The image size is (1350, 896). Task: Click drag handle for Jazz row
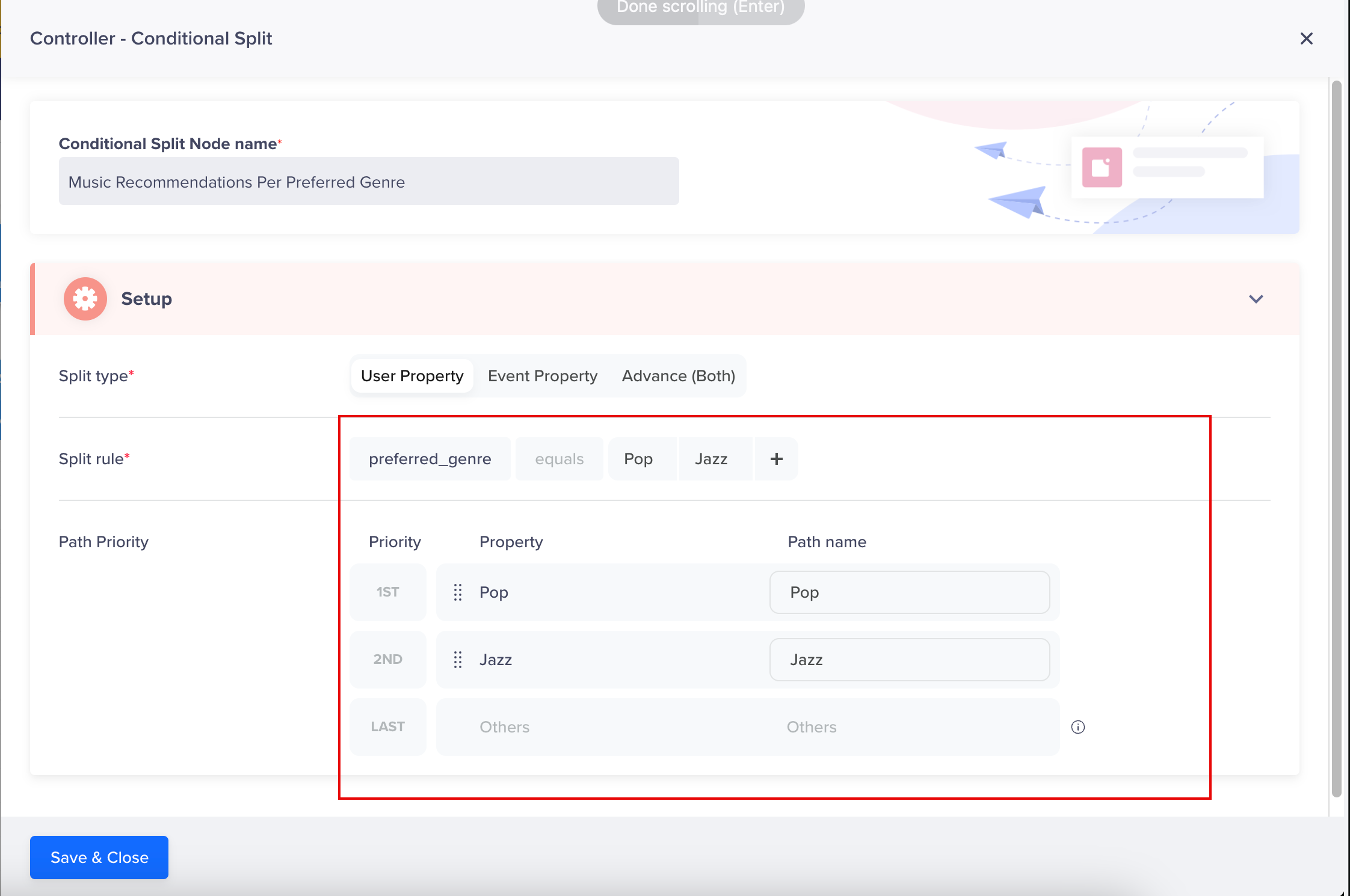click(458, 660)
